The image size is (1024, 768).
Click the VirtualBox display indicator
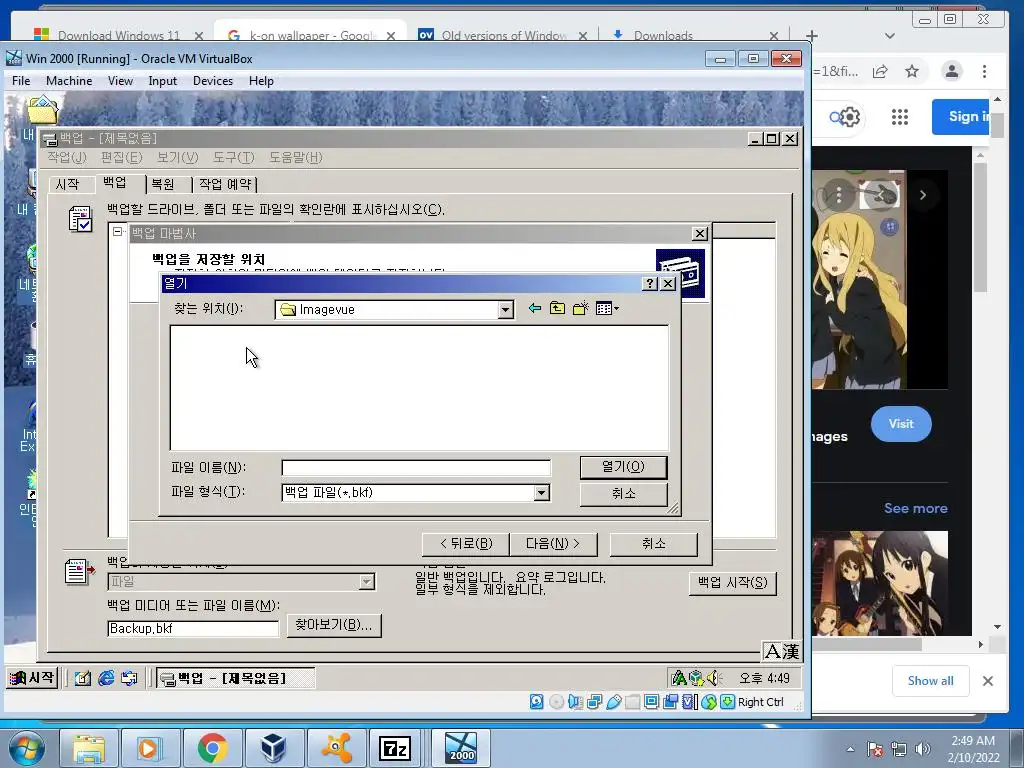[x=651, y=702]
